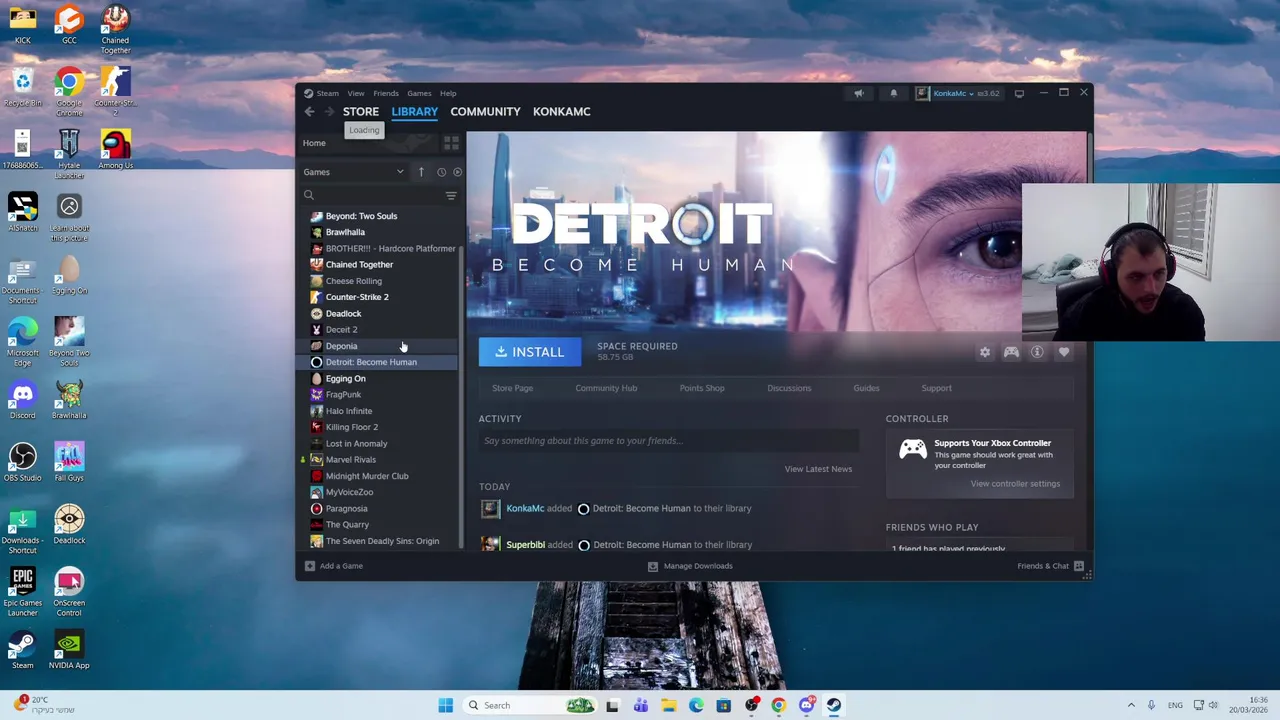
Task: Open the Points Shop link
Action: [x=702, y=388]
